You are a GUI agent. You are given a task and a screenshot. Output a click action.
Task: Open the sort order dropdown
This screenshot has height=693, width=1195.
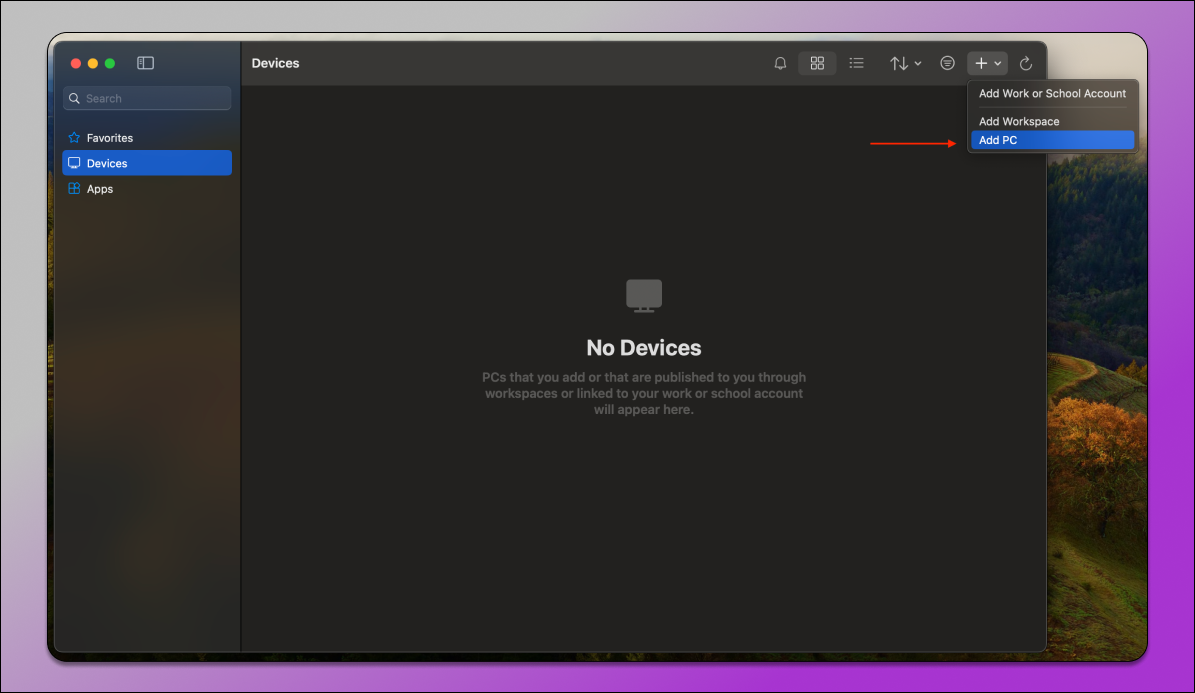905,63
